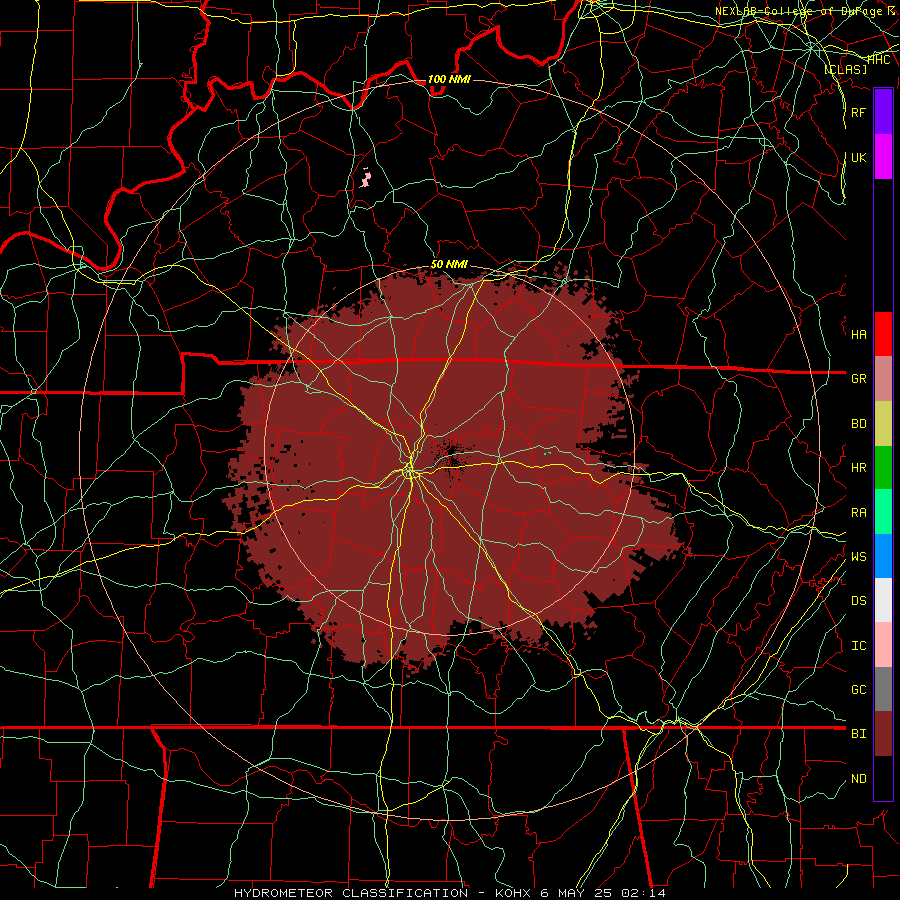Screen dimensions: 900x900
Task: Click the magenta UK color swatch
Action: 883,157
